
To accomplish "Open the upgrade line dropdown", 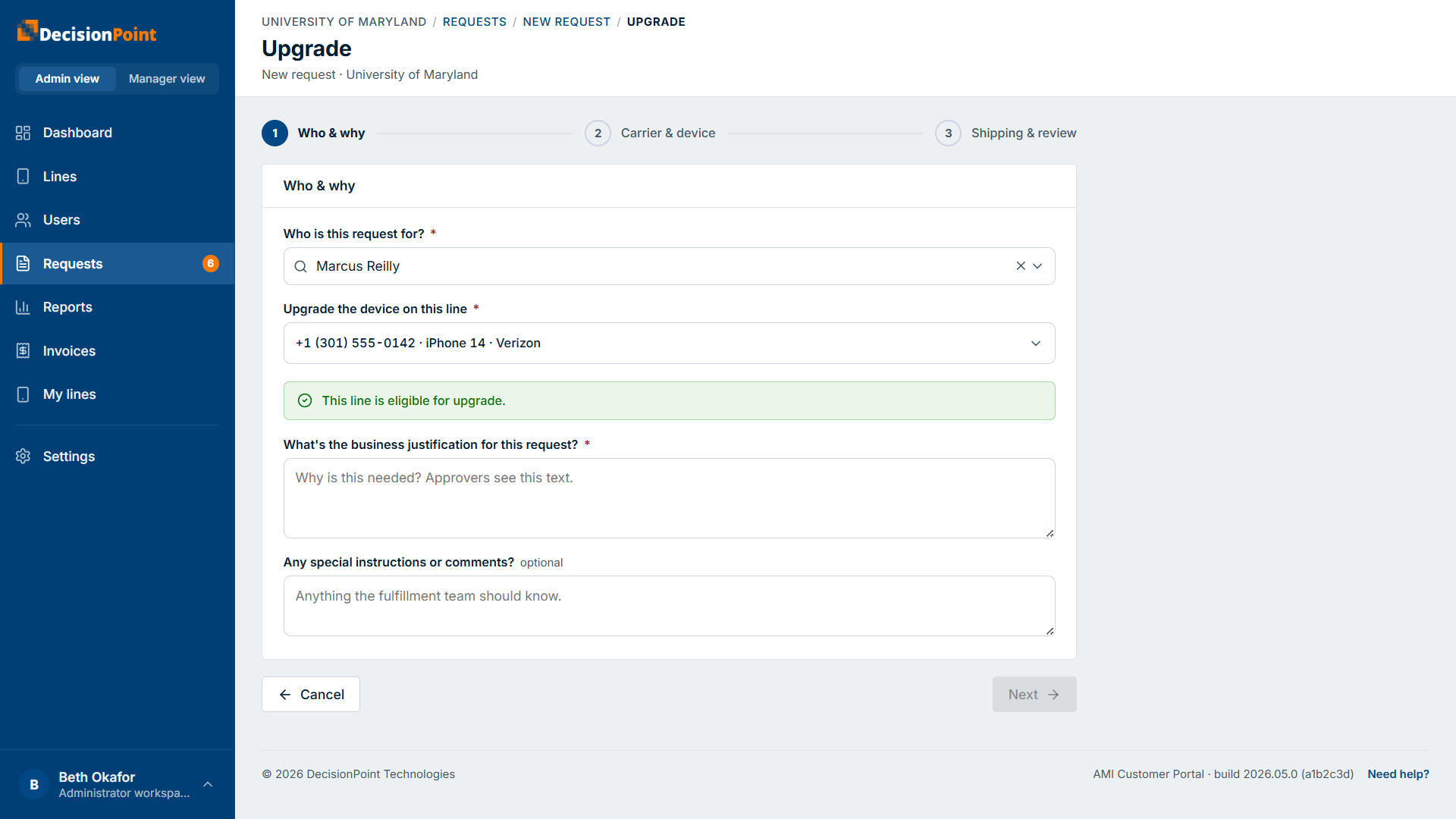I will 669,343.
